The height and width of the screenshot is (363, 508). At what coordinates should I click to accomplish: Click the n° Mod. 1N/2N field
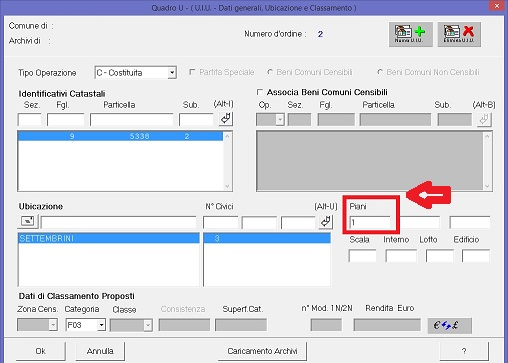(x=326, y=325)
